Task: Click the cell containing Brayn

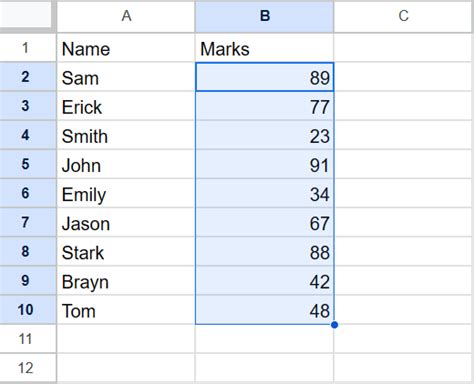Action: pos(126,281)
